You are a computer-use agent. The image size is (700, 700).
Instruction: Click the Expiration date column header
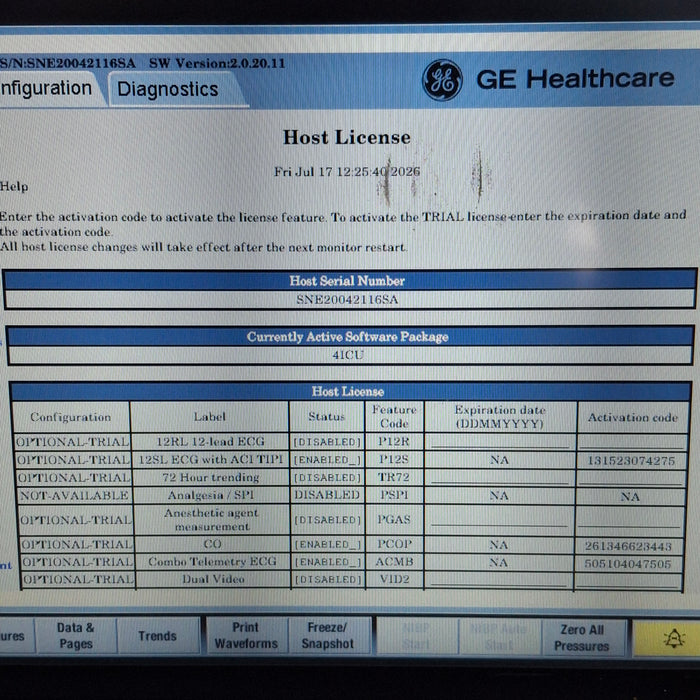500,417
